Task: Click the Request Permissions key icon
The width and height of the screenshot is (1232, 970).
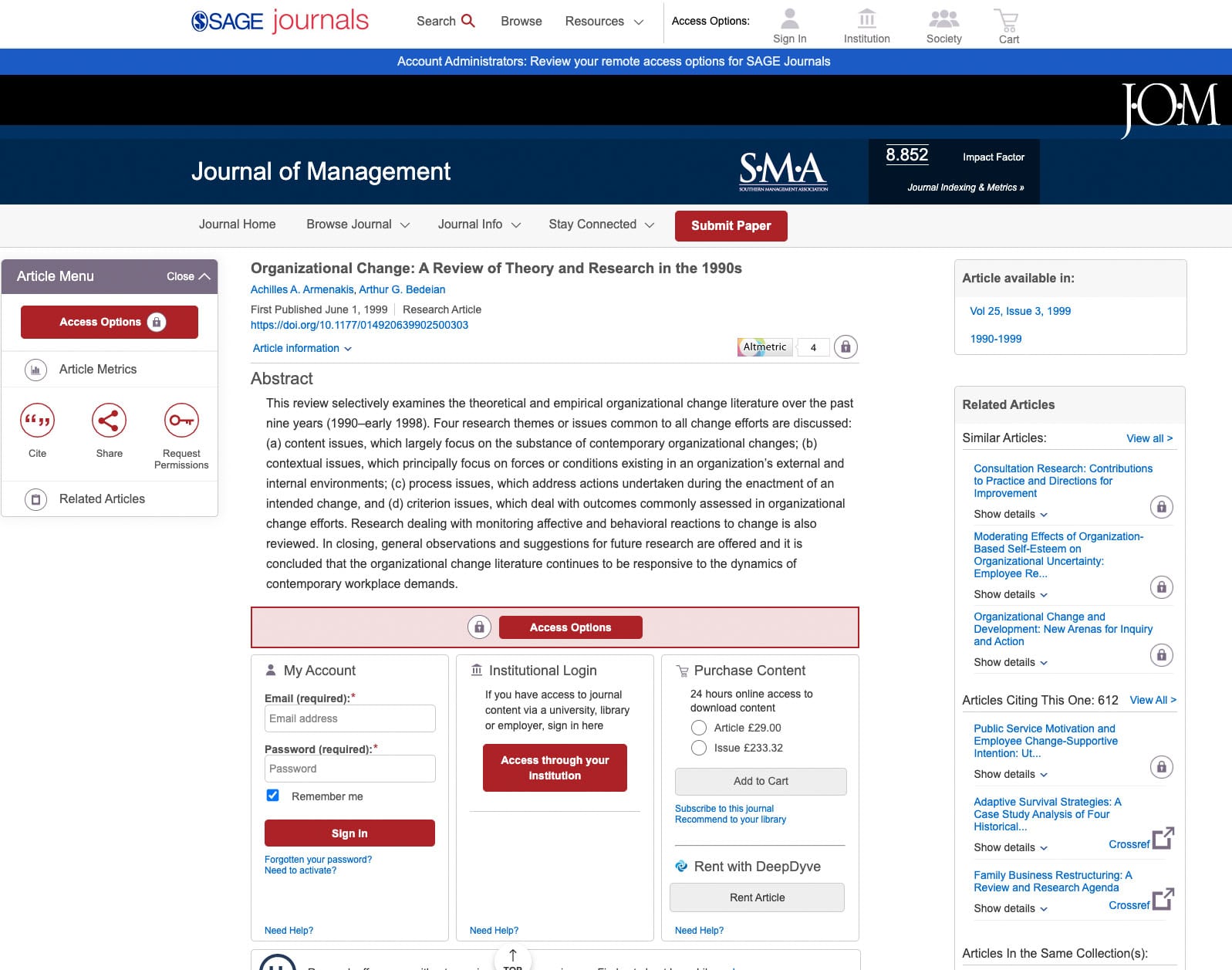Action: pyautogui.click(x=181, y=421)
